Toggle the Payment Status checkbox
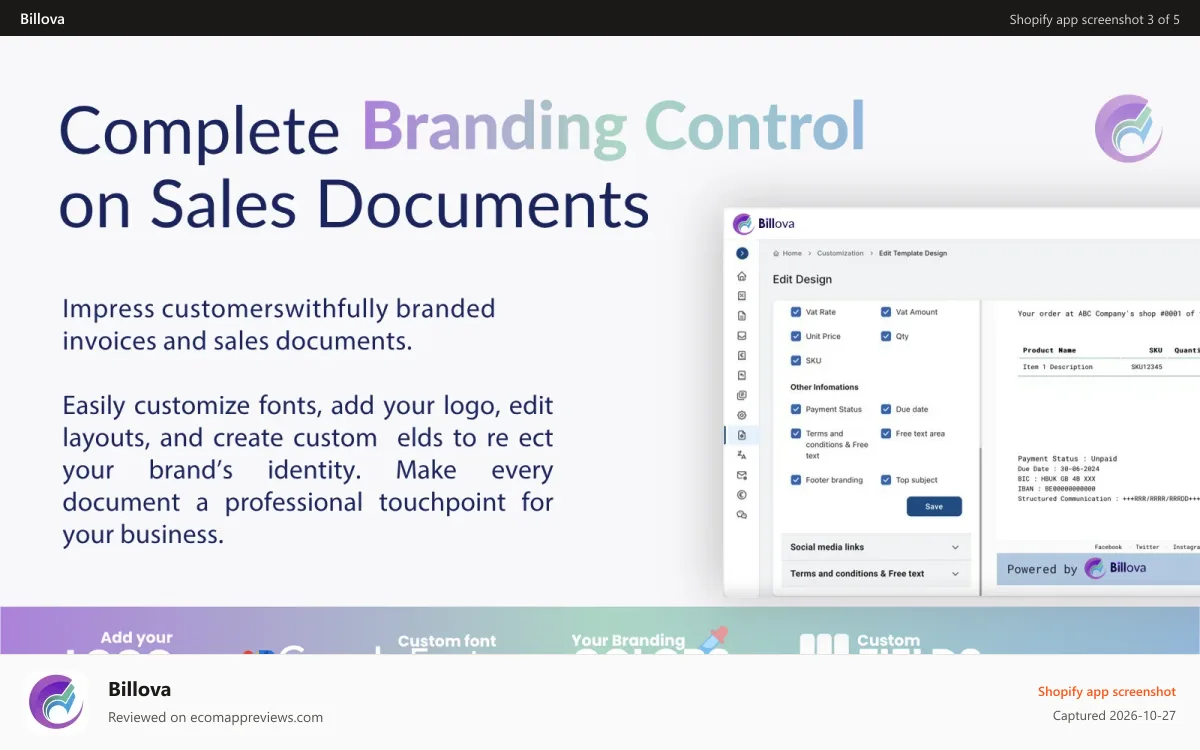Image resolution: width=1200 pixels, height=750 pixels. (796, 409)
